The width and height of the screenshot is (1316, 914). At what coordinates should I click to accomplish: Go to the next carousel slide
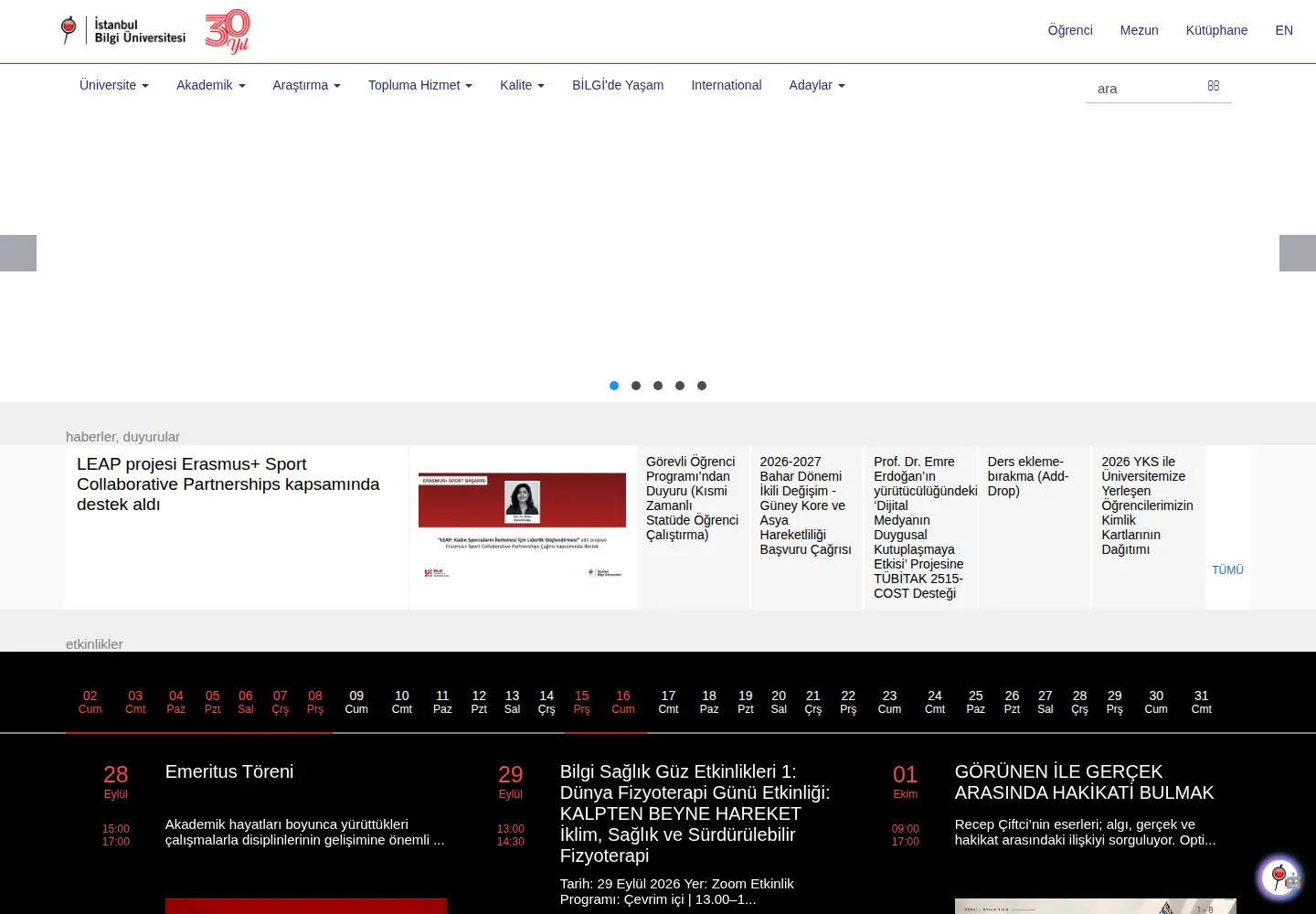tap(1298, 253)
